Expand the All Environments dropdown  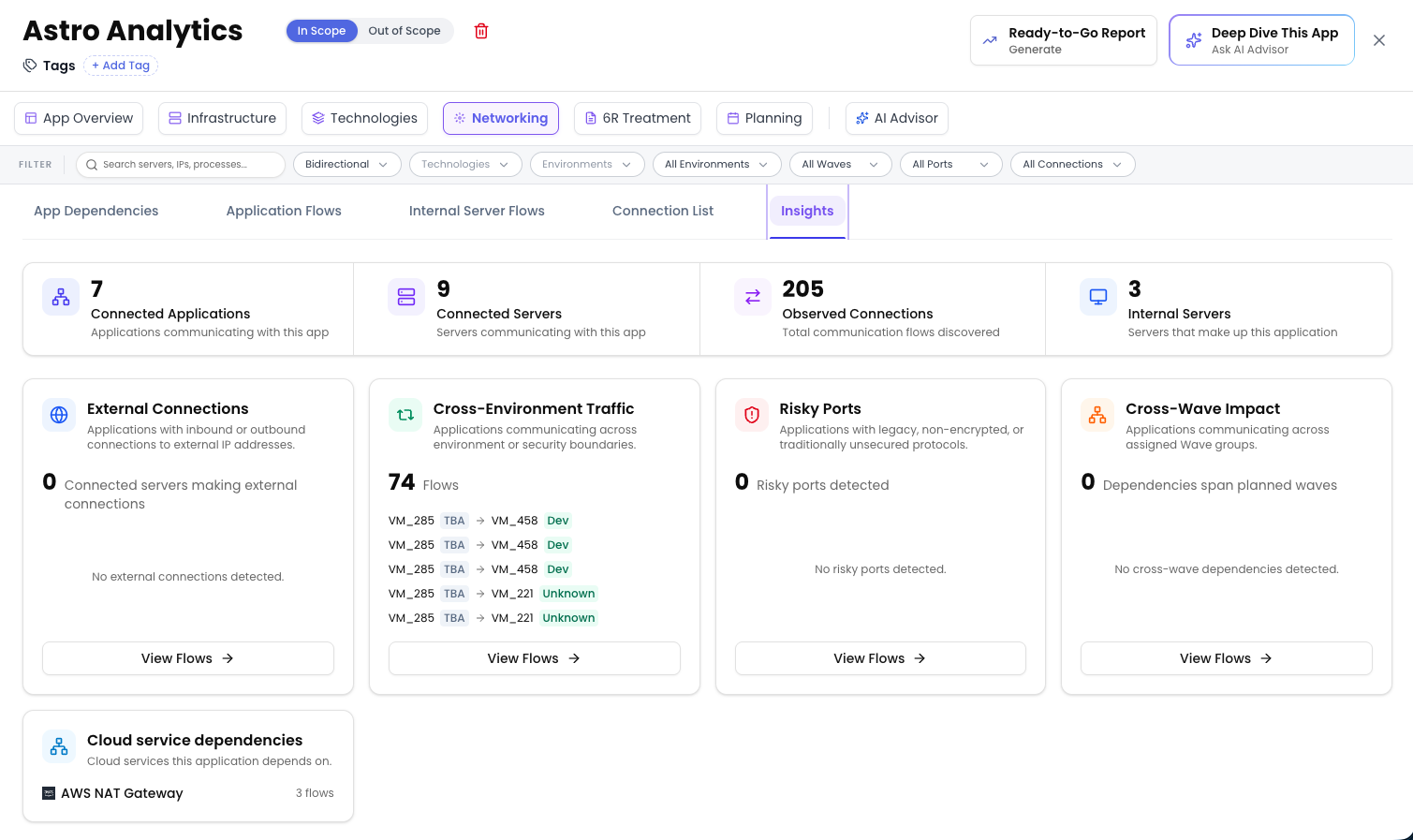tap(716, 165)
